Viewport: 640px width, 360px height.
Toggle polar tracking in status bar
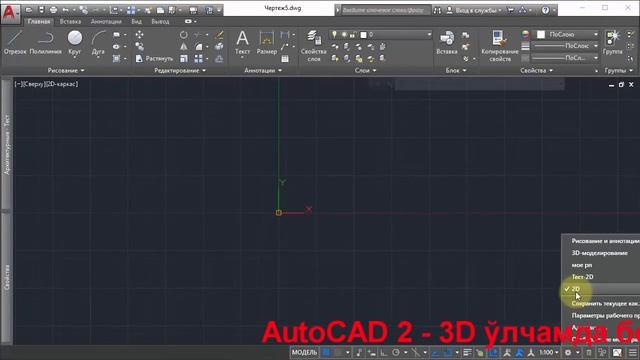tap(396, 352)
